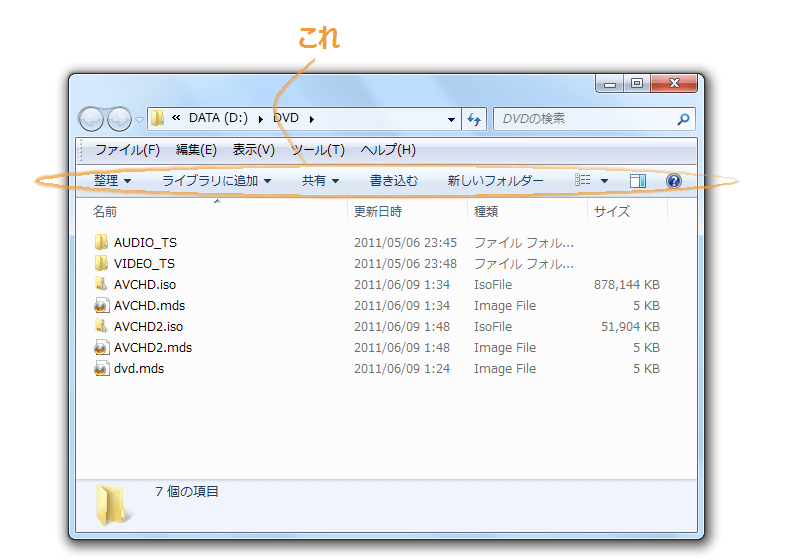
Task: Open the ライブラリに追加 dropdown
Action: [216, 181]
